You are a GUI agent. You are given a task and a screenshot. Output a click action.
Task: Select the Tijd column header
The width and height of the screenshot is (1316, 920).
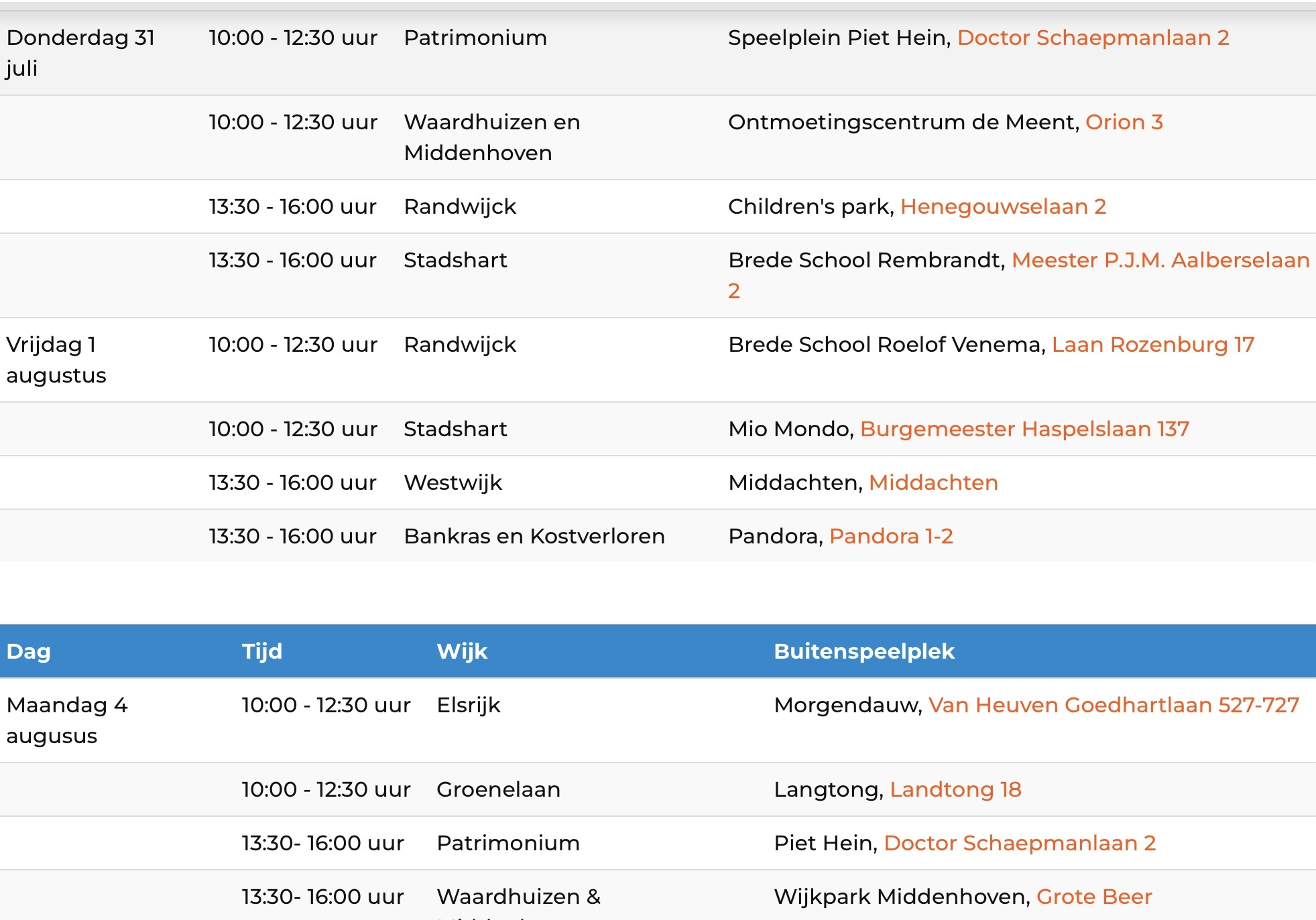pyautogui.click(x=262, y=651)
